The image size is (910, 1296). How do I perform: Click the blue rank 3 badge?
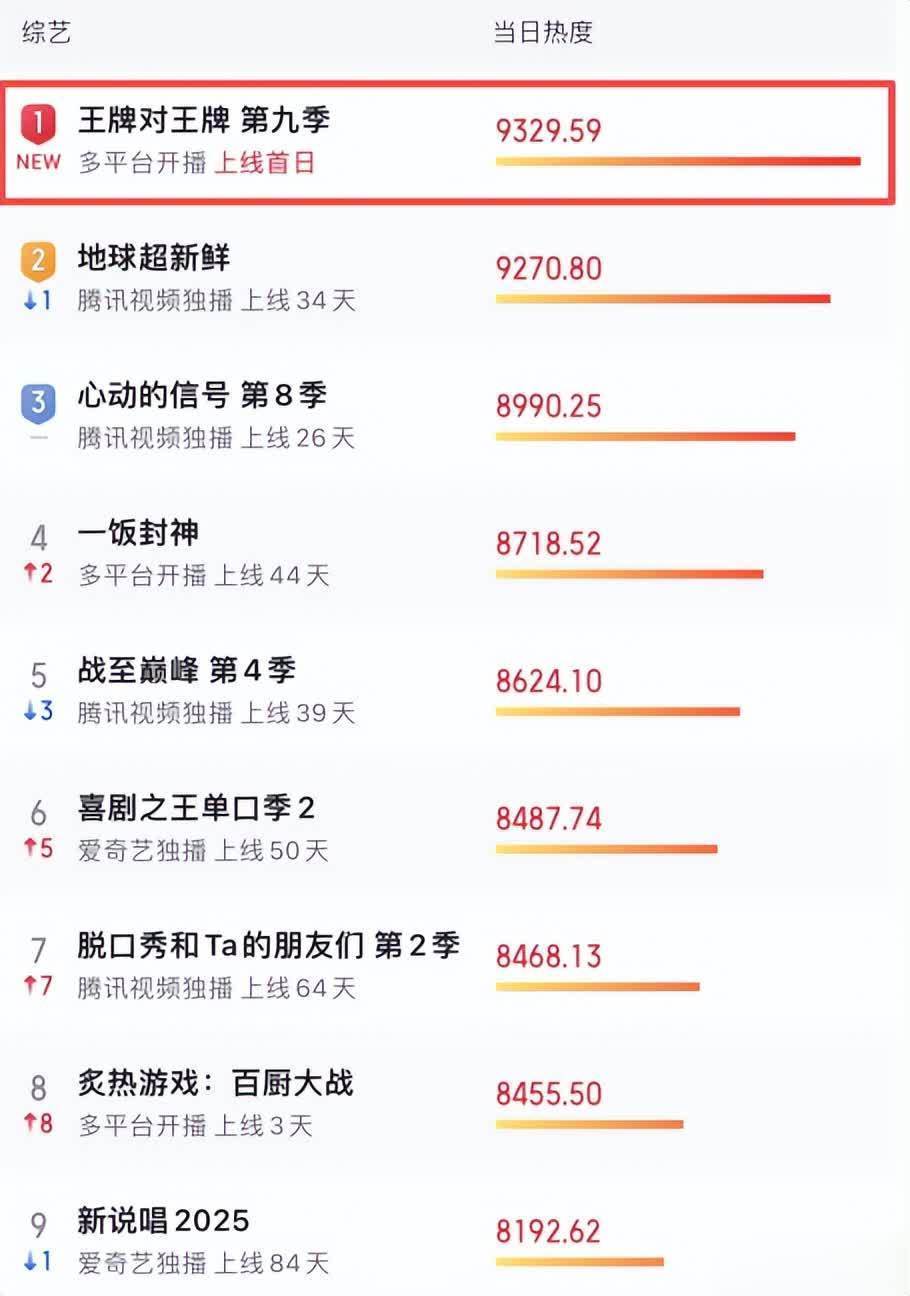pyautogui.click(x=38, y=402)
